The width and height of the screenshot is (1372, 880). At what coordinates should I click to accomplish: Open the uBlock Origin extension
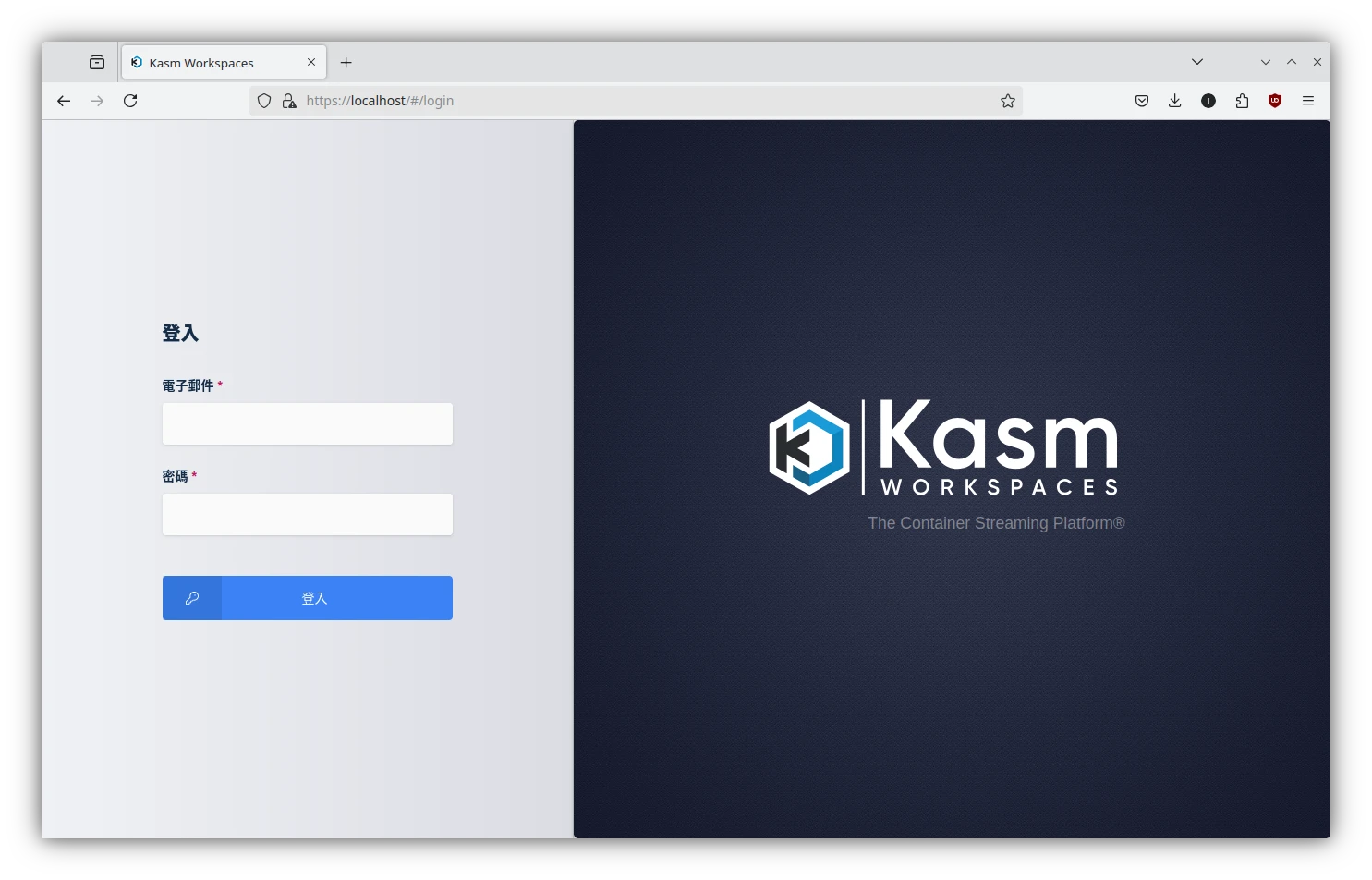[1275, 101]
